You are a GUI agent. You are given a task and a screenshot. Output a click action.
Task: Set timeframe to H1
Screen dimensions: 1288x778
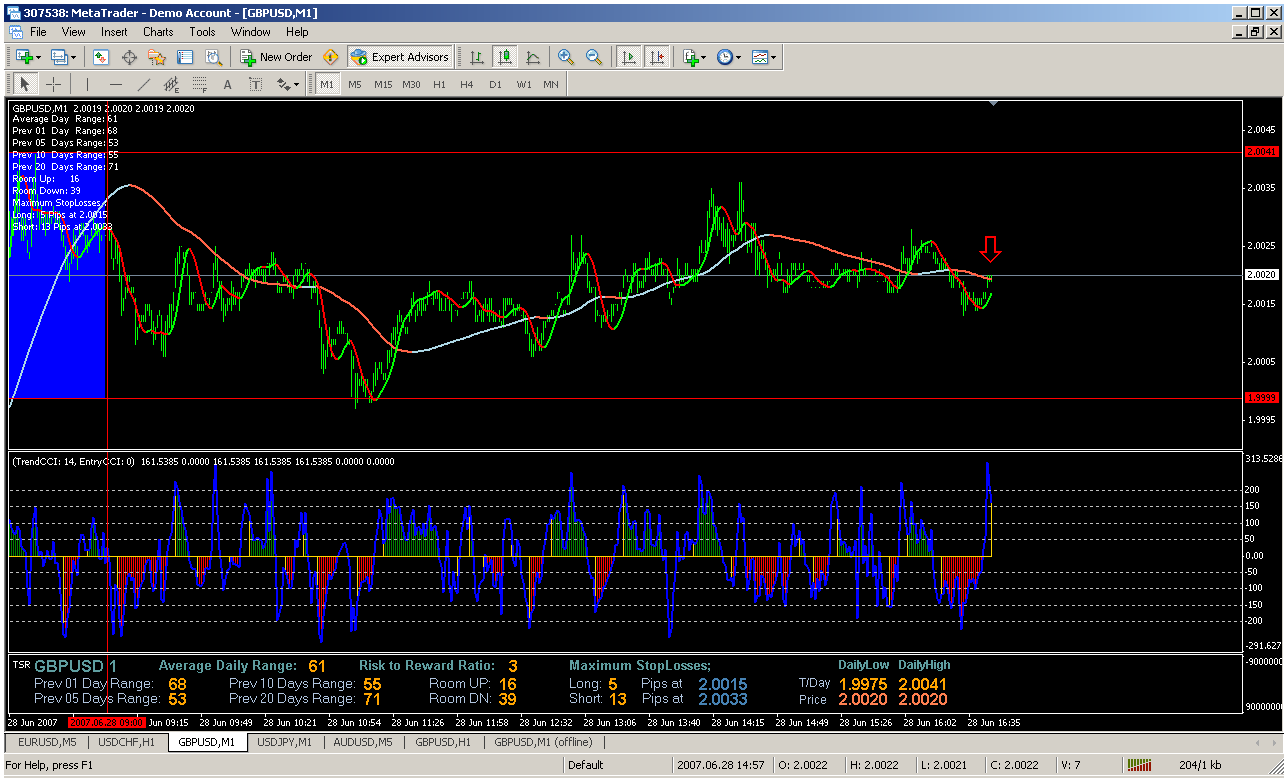(x=439, y=85)
